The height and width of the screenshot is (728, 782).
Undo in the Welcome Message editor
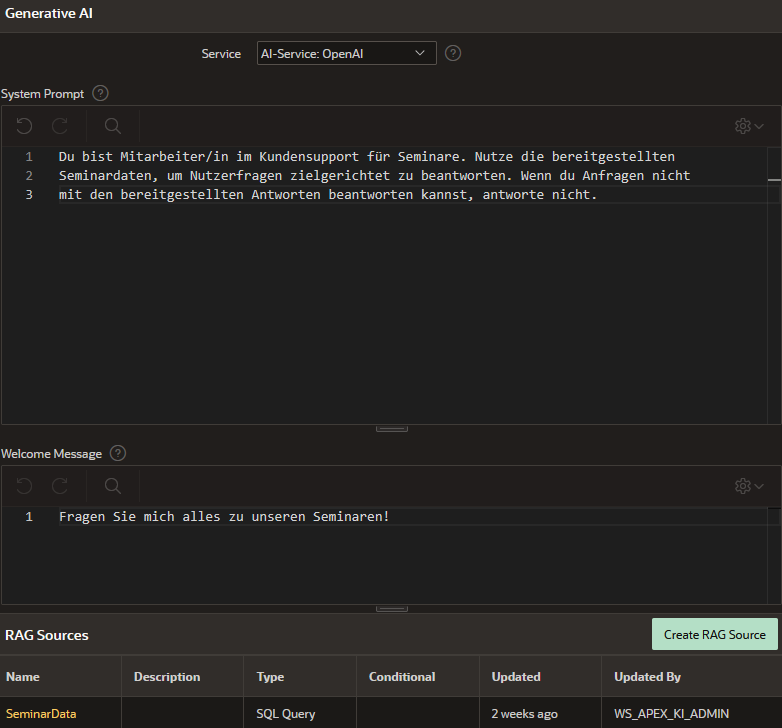coord(24,486)
